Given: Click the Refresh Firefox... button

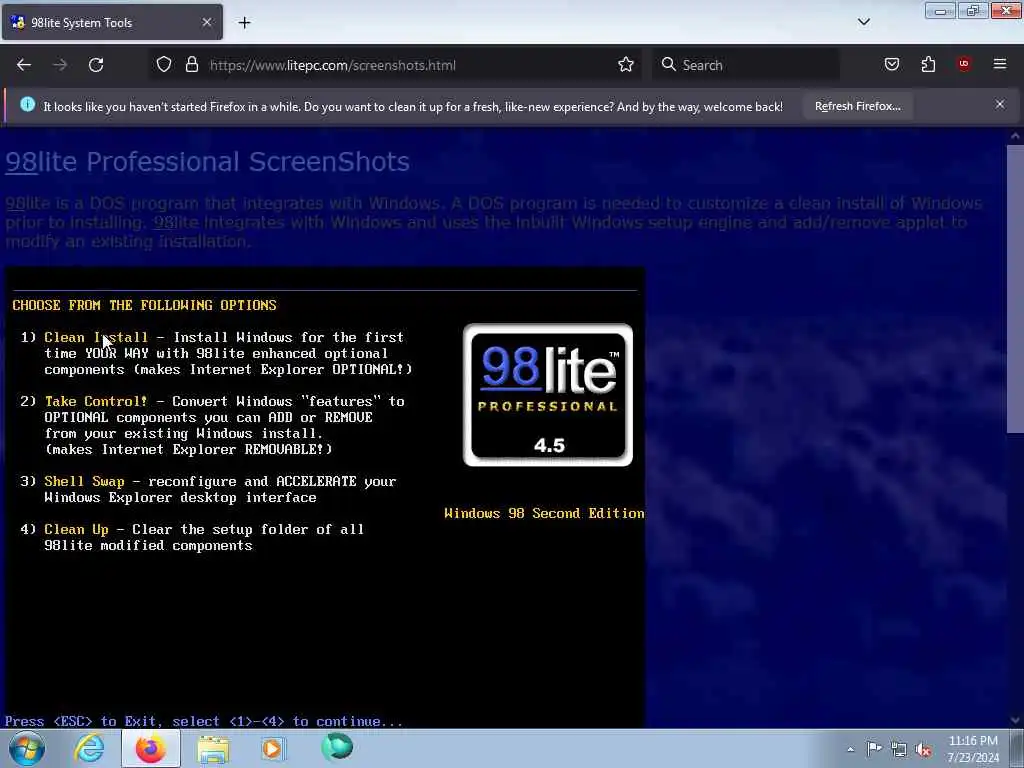Looking at the screenshot, I should point(857,106).
